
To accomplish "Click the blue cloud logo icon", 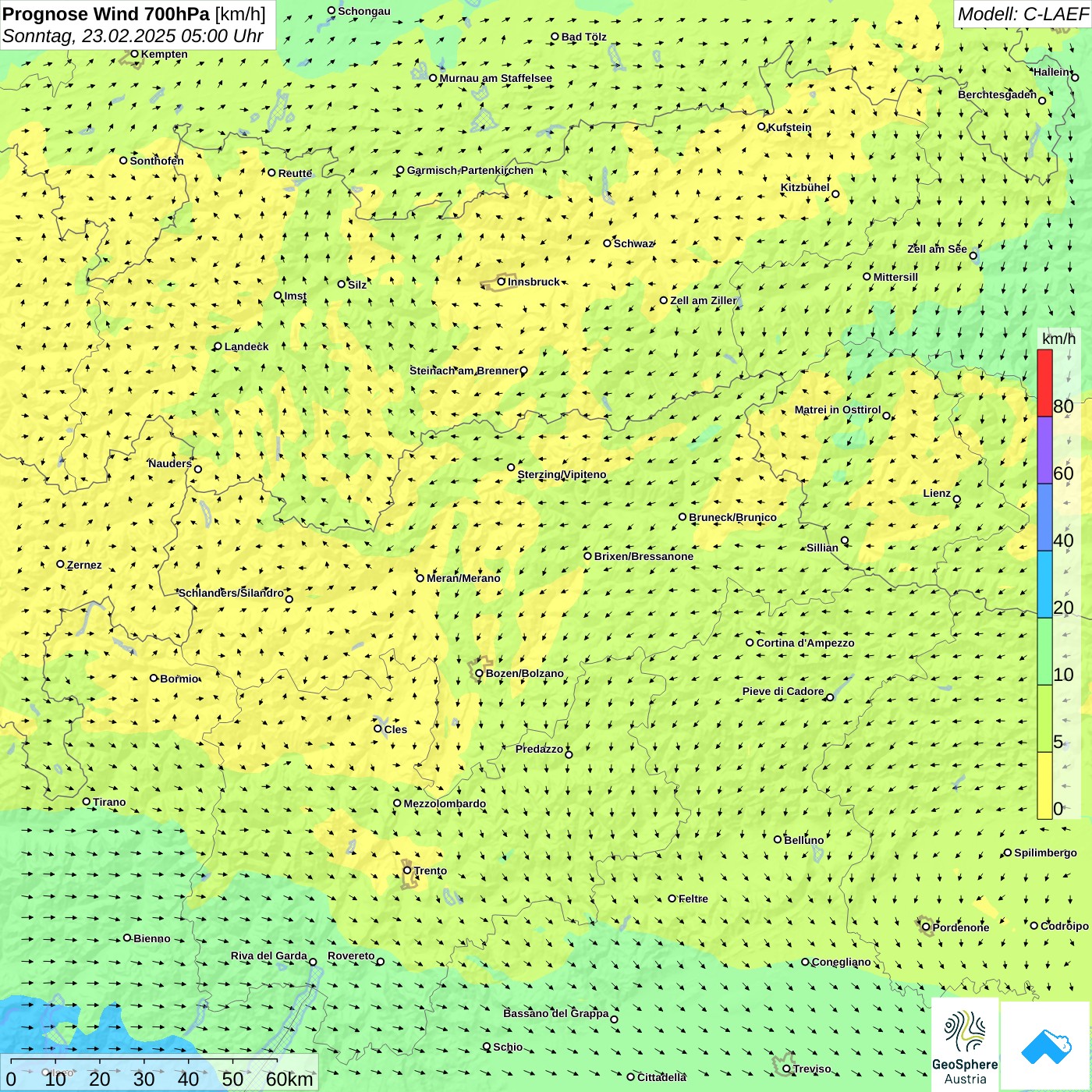I will point(1046,1047).
